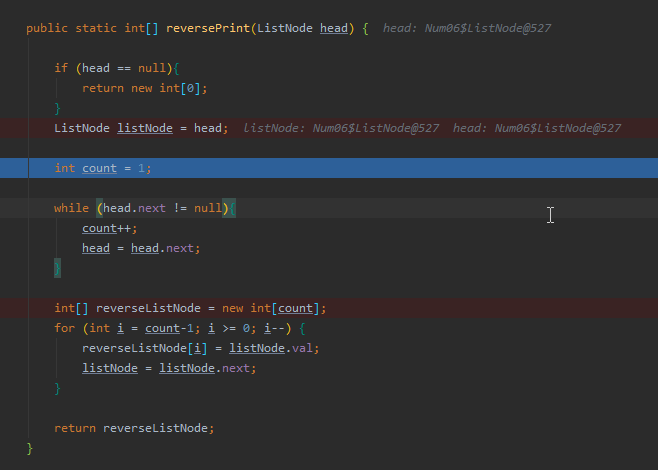Click the 'listNode: Num06$ListNode@527' inline hint

point(341,128)
